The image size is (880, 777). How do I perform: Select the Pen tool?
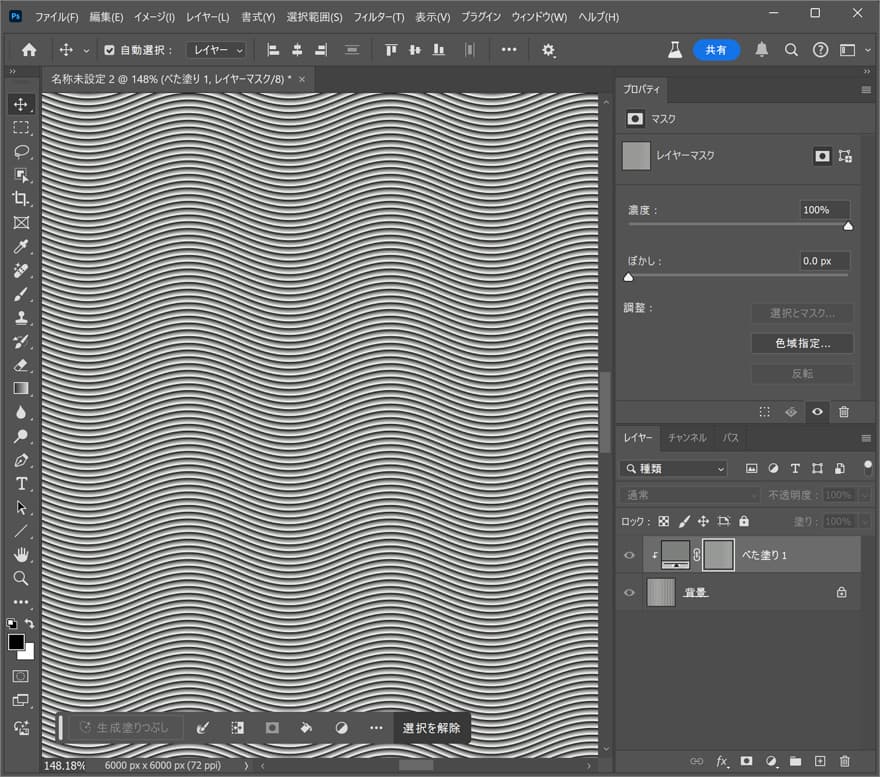point(21,460)
